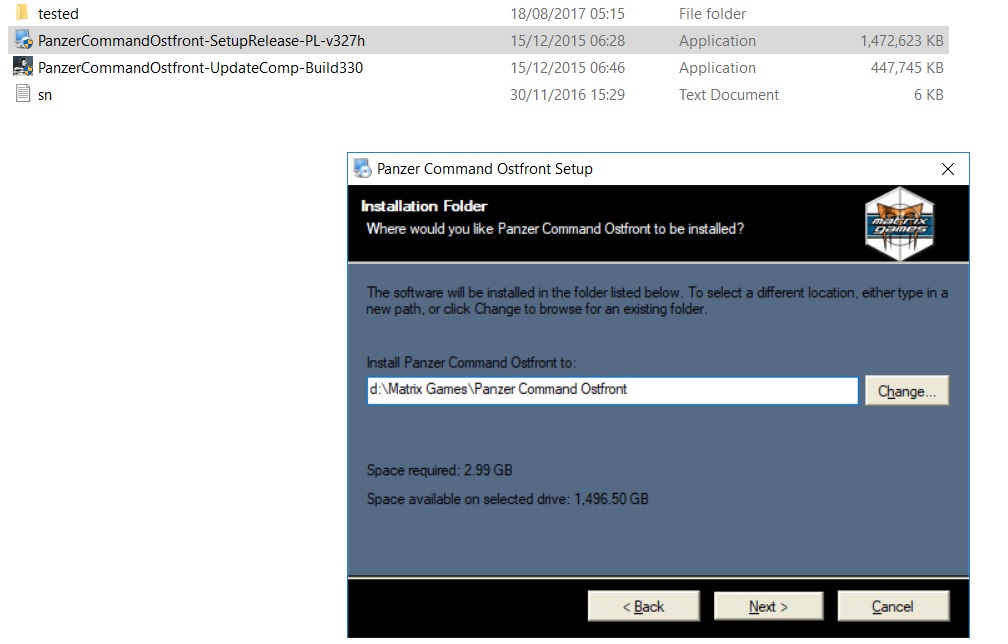Screen dimensions: 1008x644
Task: Select the tested folder icon
Action: pos(22,13)
